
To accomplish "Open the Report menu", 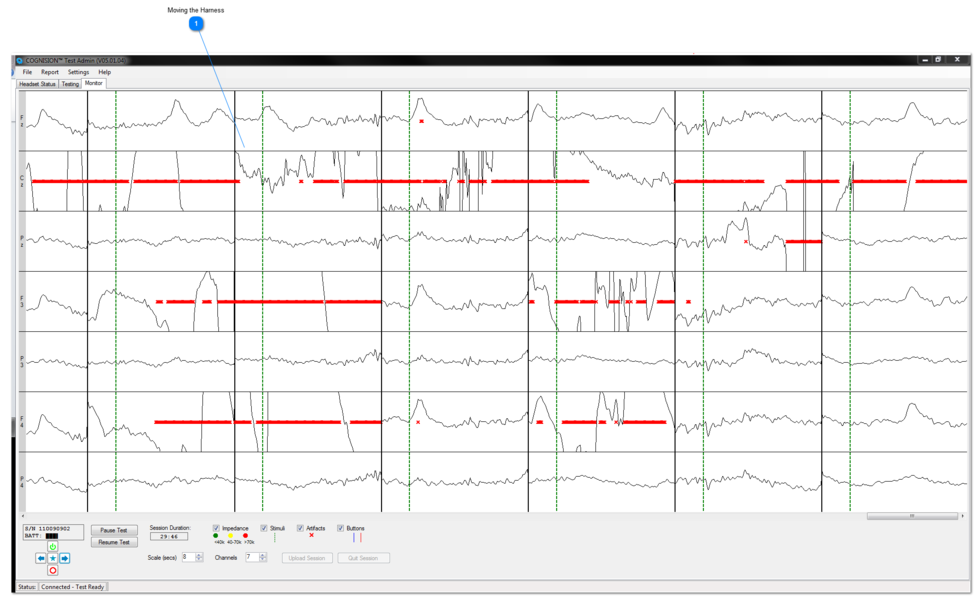I will coord(49,72).
